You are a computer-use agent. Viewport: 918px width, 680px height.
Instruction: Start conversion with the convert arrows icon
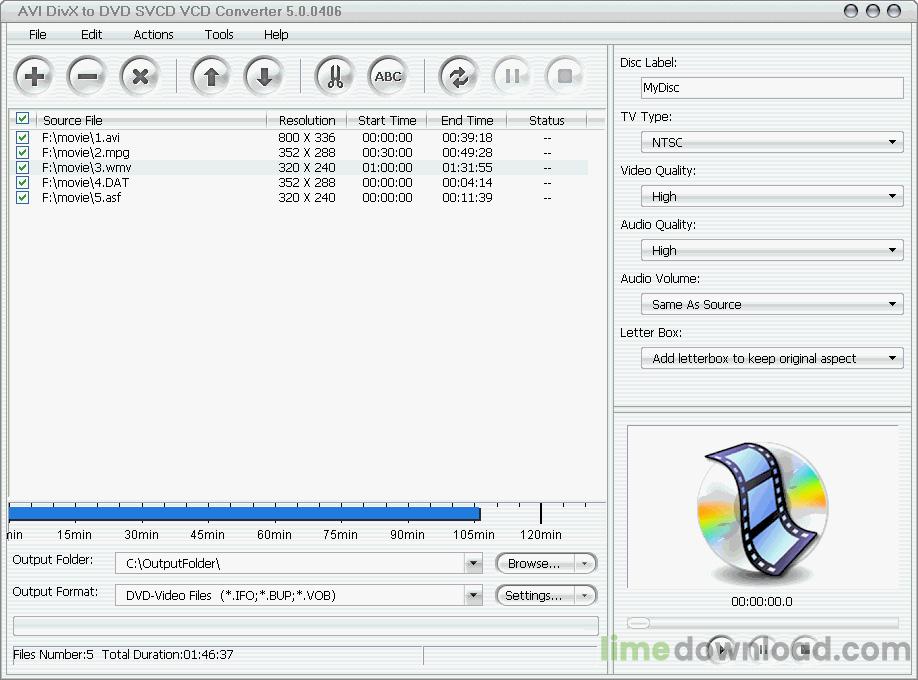(459, 75)
